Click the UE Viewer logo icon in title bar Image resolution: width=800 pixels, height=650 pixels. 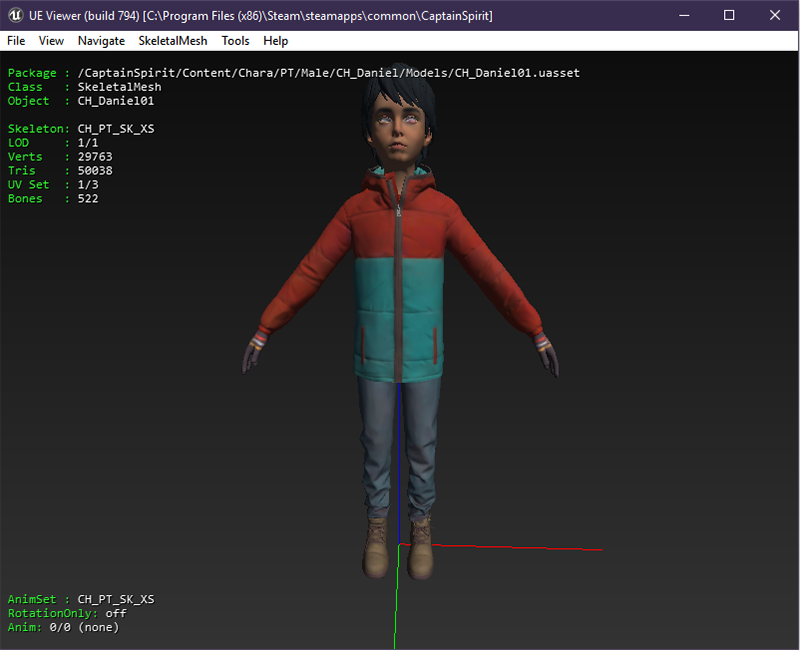pyautogui.click(x=15, y=15)
